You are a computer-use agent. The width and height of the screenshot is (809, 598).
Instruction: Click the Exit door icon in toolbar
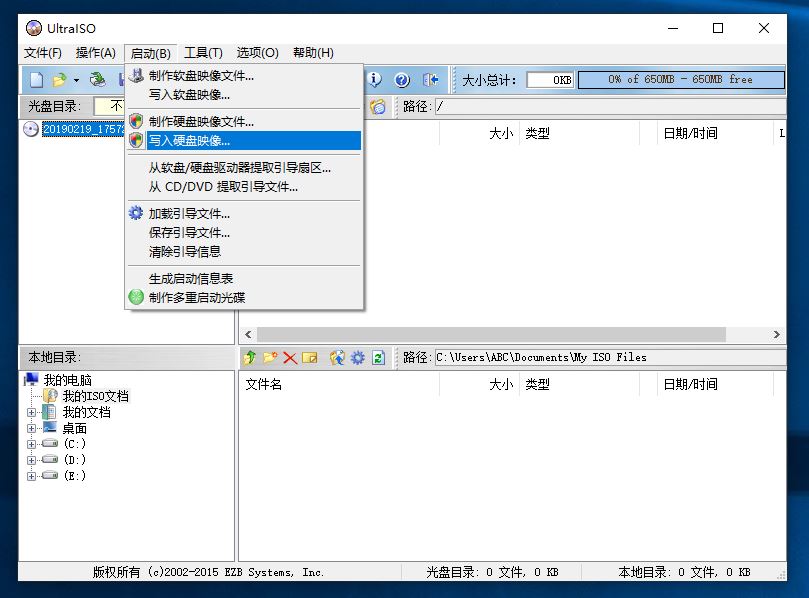pos(430,79)
